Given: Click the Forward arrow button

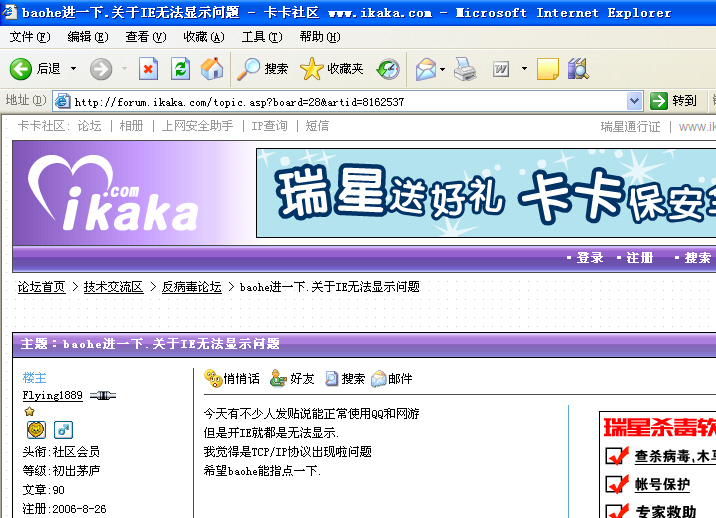Looking at the screenshot, I should coord(101,69).
